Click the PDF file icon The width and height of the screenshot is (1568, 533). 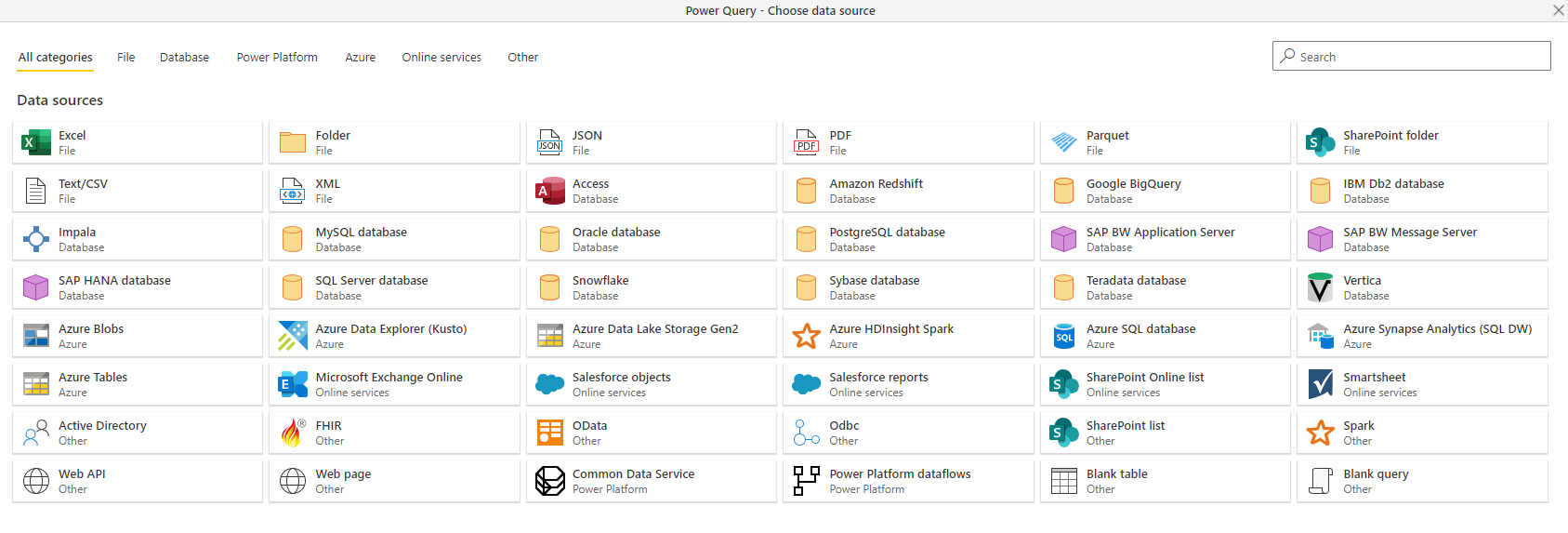click(x=807, y=142)
